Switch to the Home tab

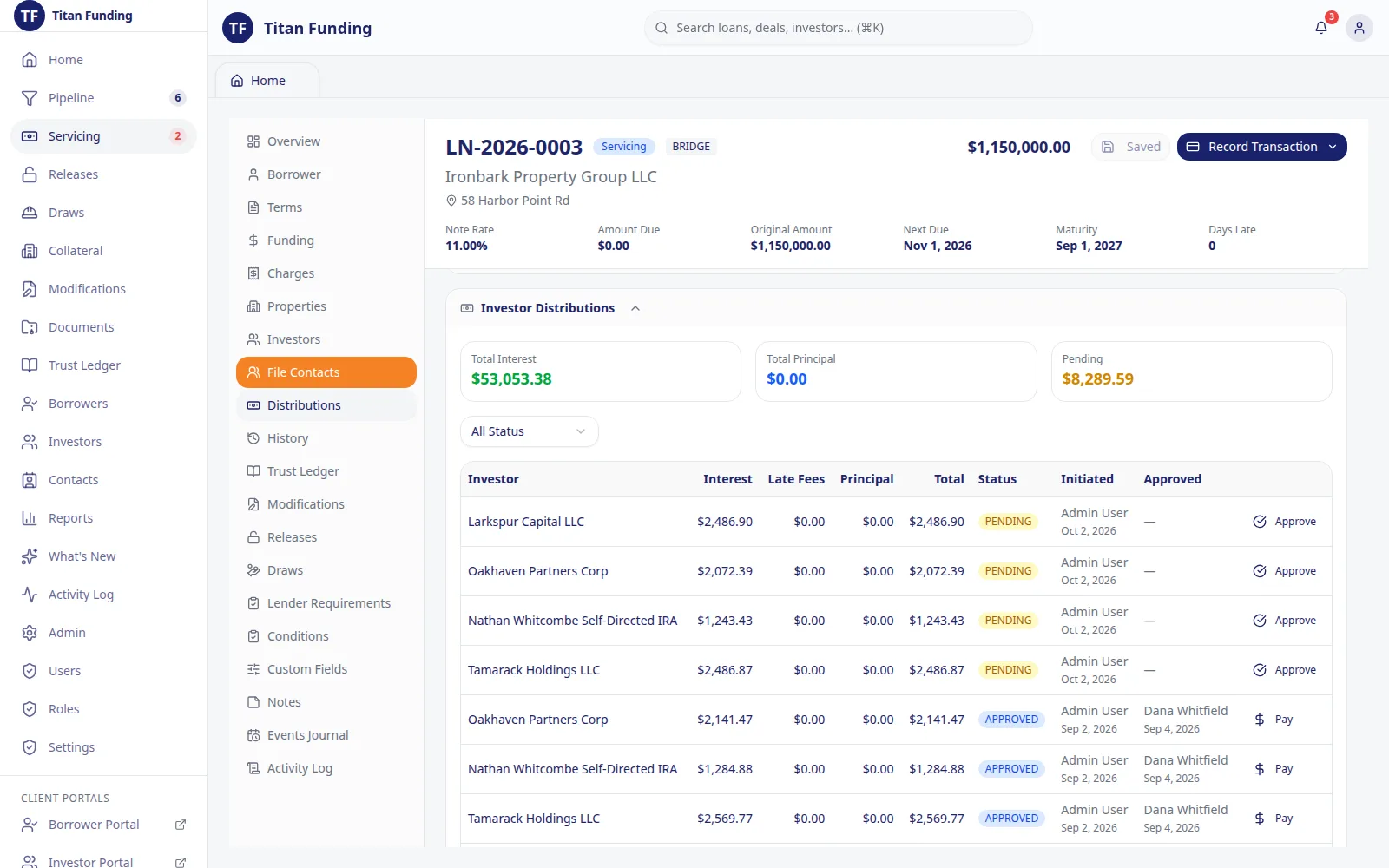point(267,81)
